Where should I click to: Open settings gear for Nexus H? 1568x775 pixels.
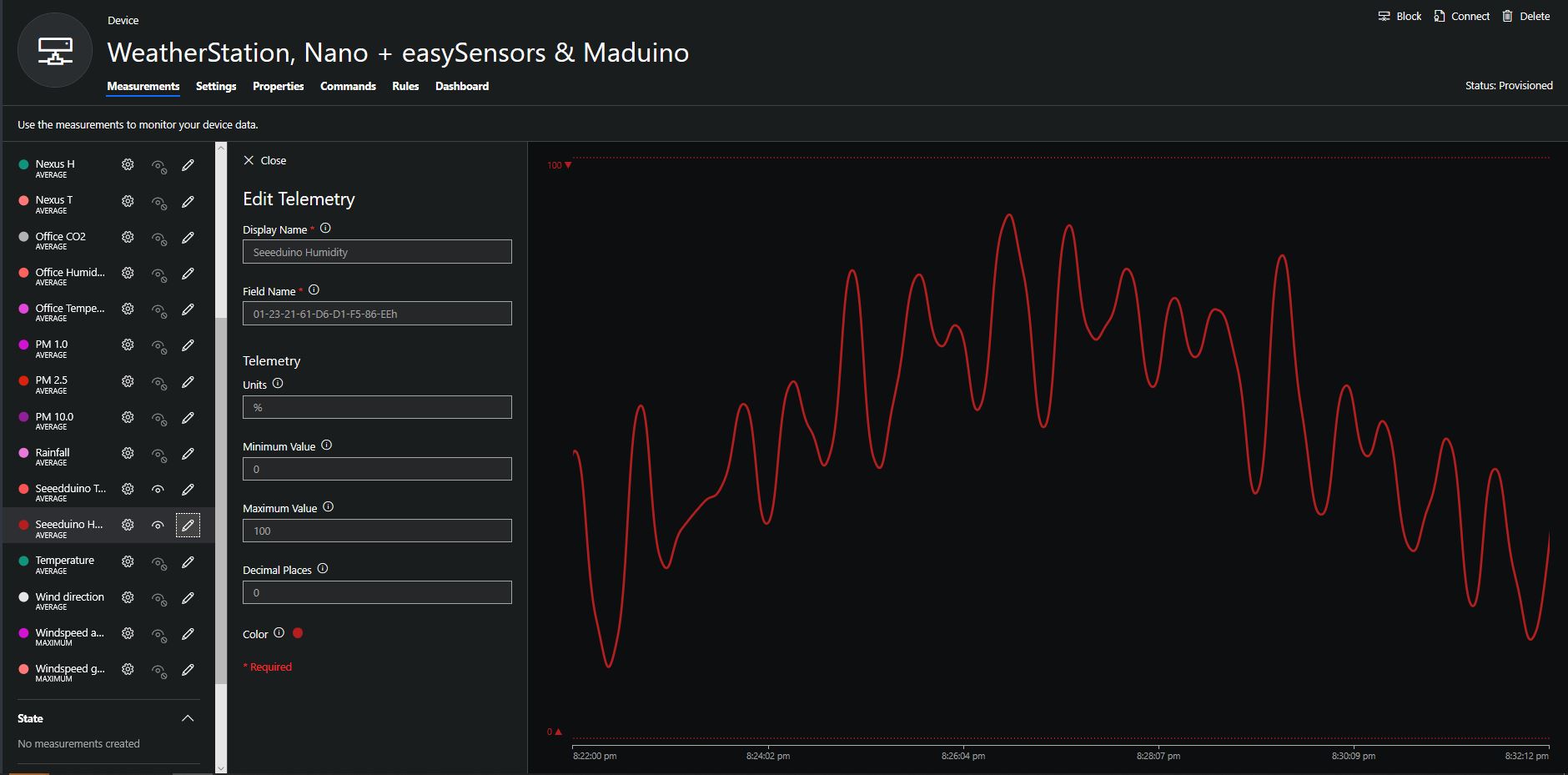coord(128,165)
